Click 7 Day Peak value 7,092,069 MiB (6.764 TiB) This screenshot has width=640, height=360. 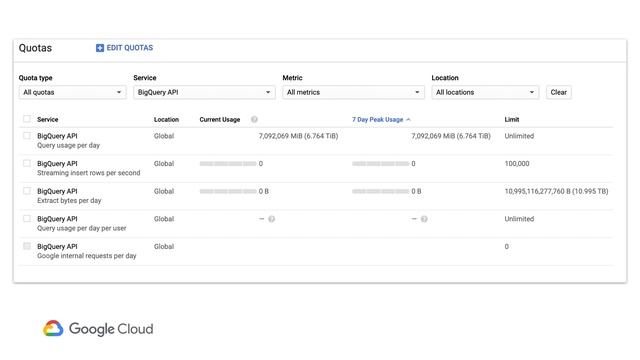point(451,136)
